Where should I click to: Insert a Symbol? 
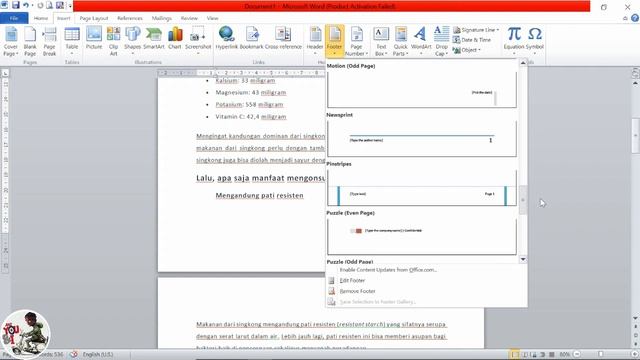(535, 42)
